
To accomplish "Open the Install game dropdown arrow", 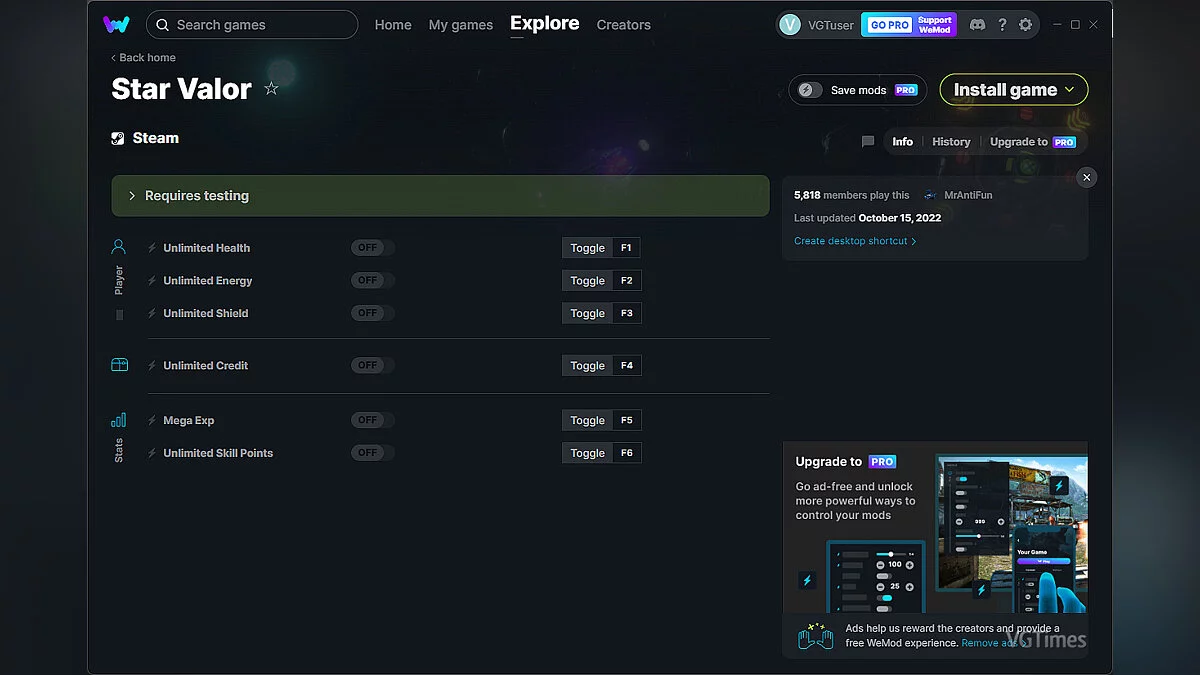I will (x=1069, y=90).
